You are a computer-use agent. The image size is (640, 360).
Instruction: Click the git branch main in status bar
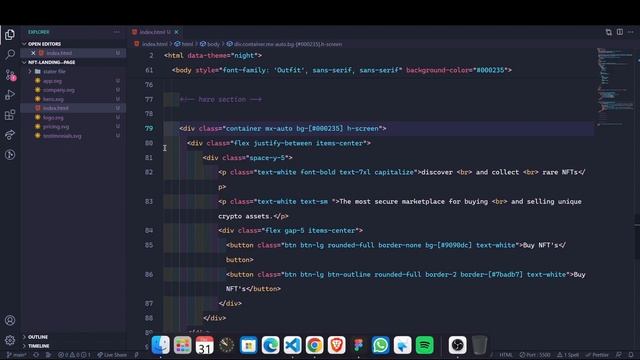(x=16, y=355)
